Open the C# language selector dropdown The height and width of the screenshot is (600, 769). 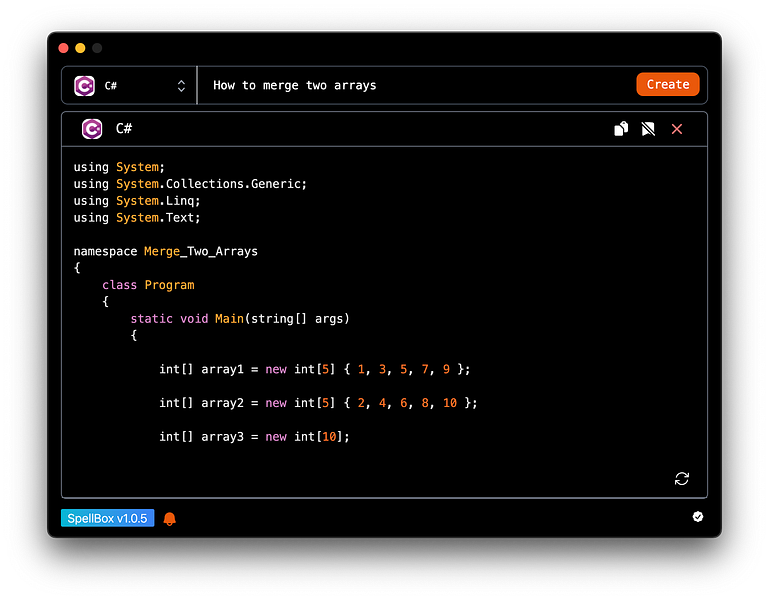[x=129, y=85]
